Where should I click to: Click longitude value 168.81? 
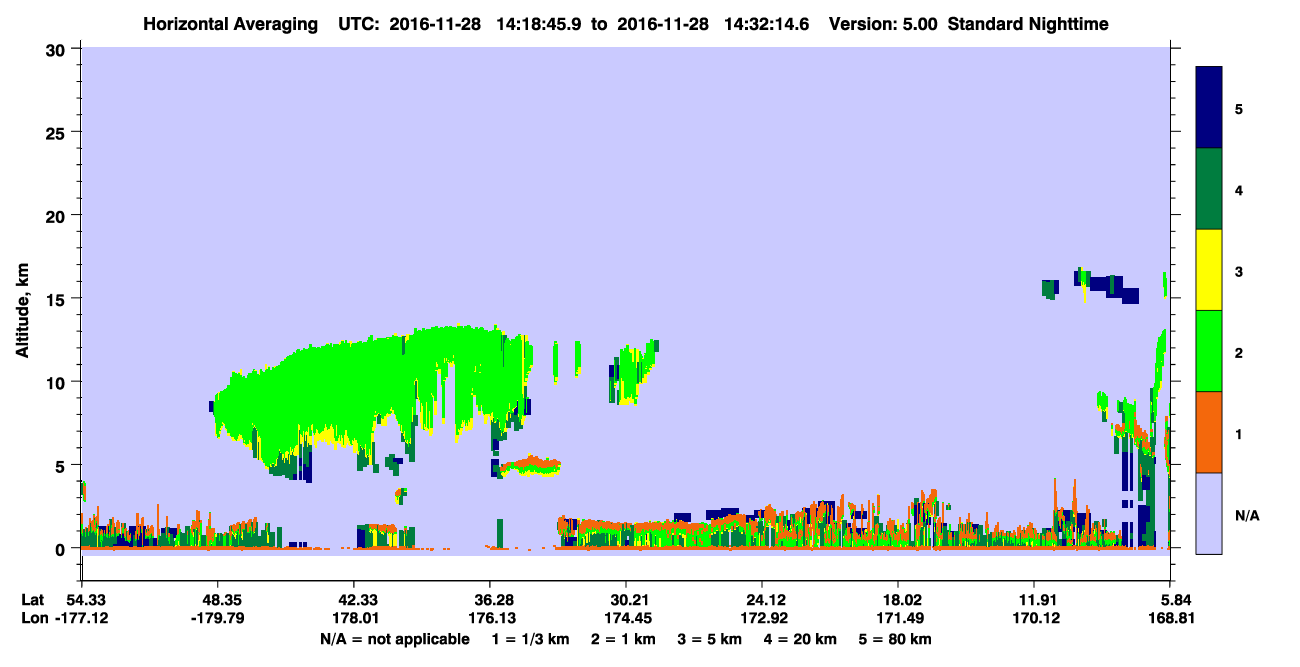click(1174, 619)
